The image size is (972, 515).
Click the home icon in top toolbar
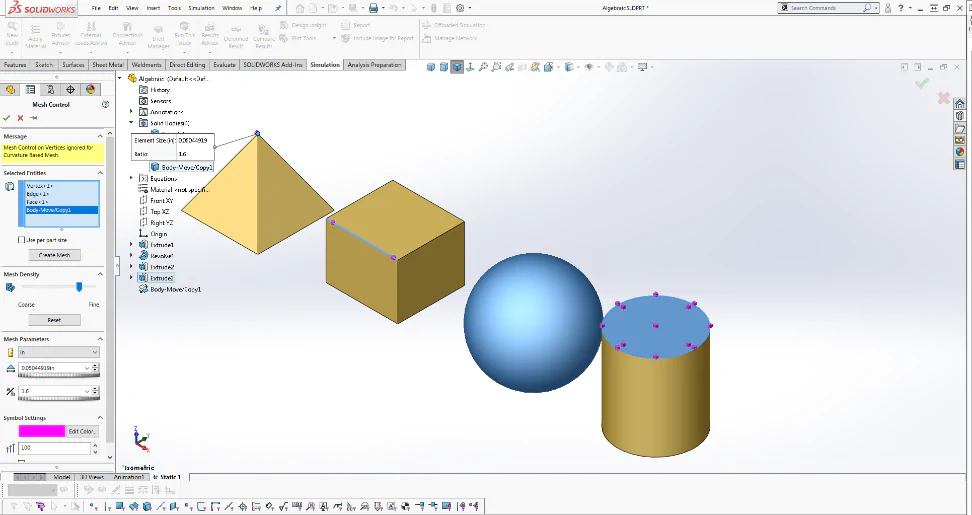click(x=300, y=8)
